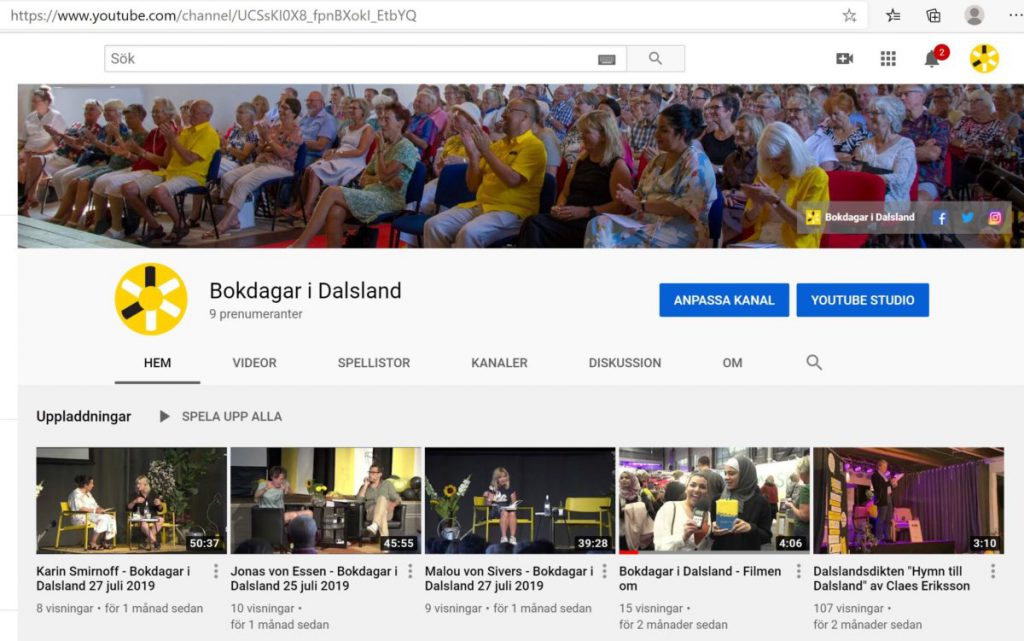Open the Facebook link on banner
Viewport: 1024px width, 641px height.
[x=940, y=217]
